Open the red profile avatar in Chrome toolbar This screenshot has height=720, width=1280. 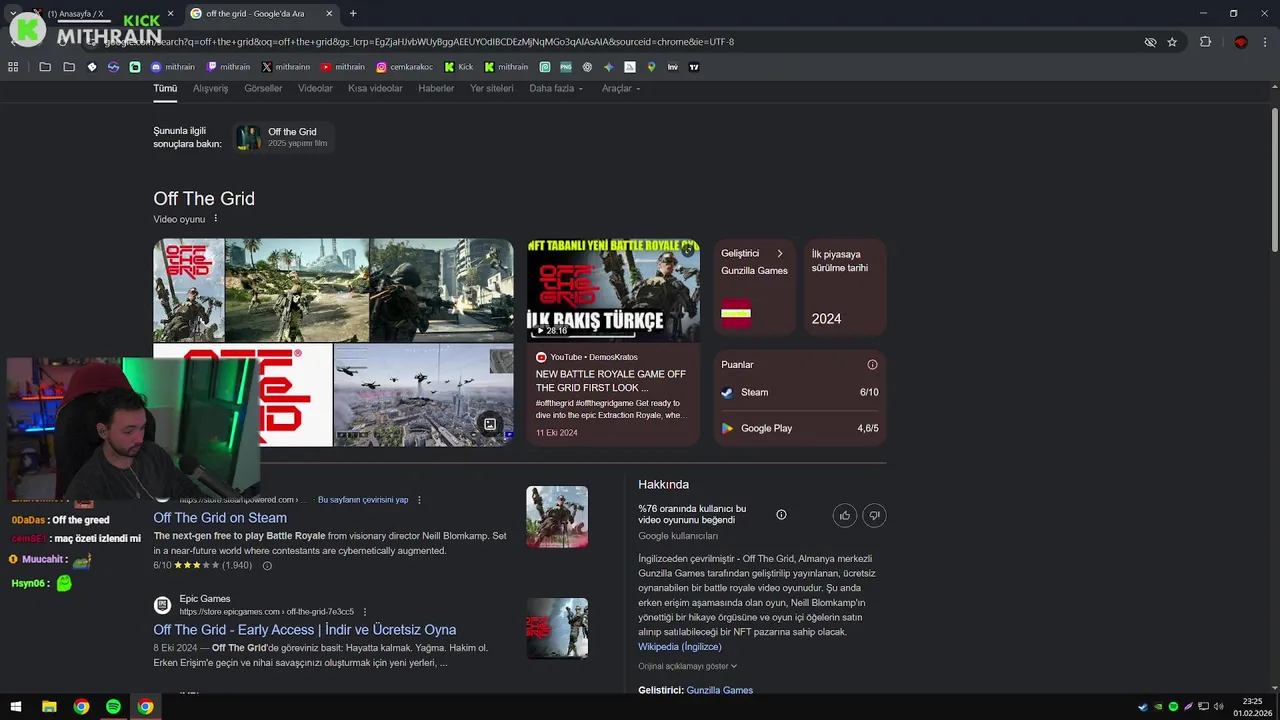1241,42
